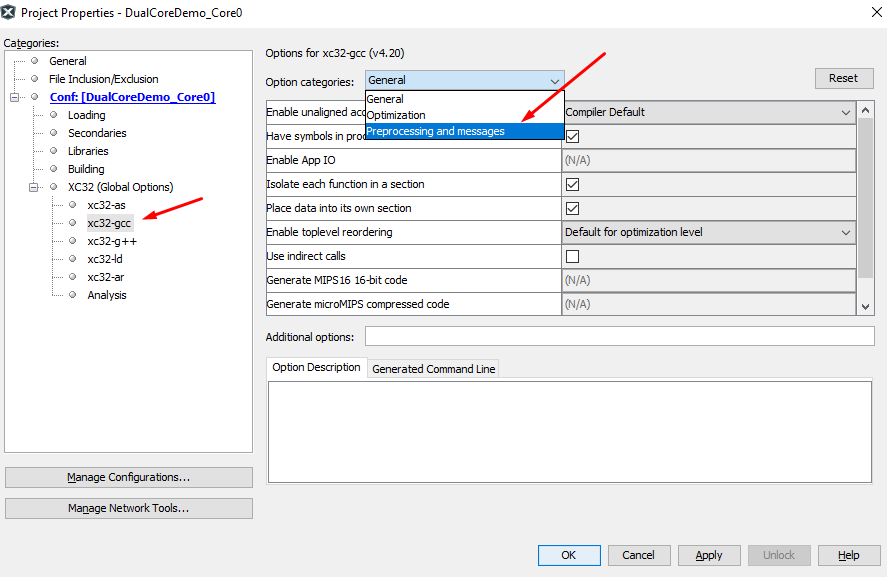Image resolution: width=887 pixels, height=577 pixels.
Task: Select xc32-as compiler node
Action: coord(106,205)
